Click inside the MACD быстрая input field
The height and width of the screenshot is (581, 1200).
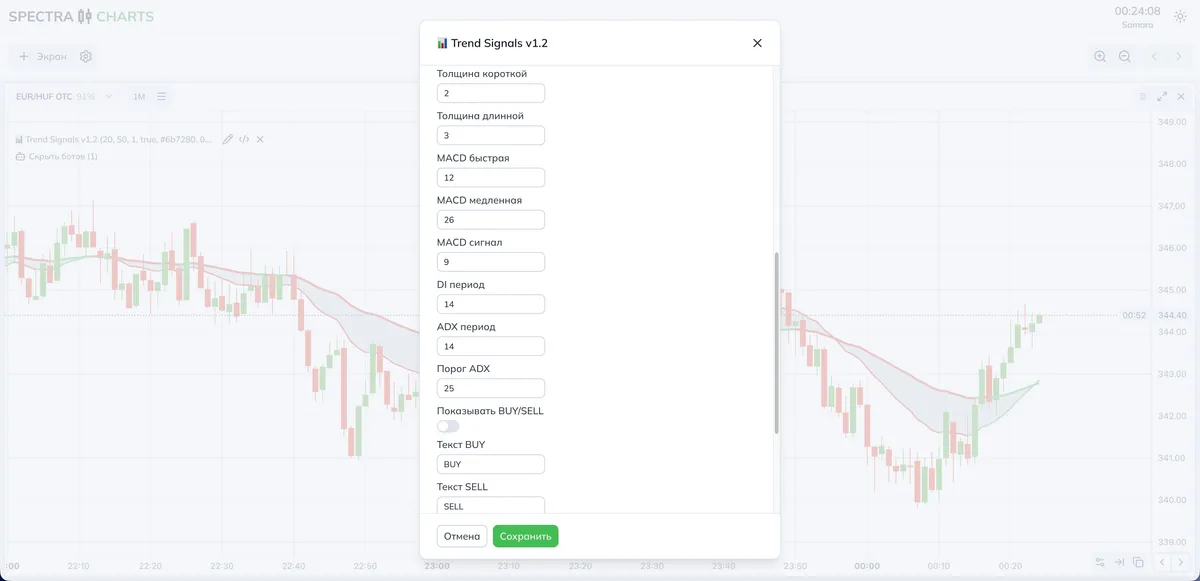491,177
